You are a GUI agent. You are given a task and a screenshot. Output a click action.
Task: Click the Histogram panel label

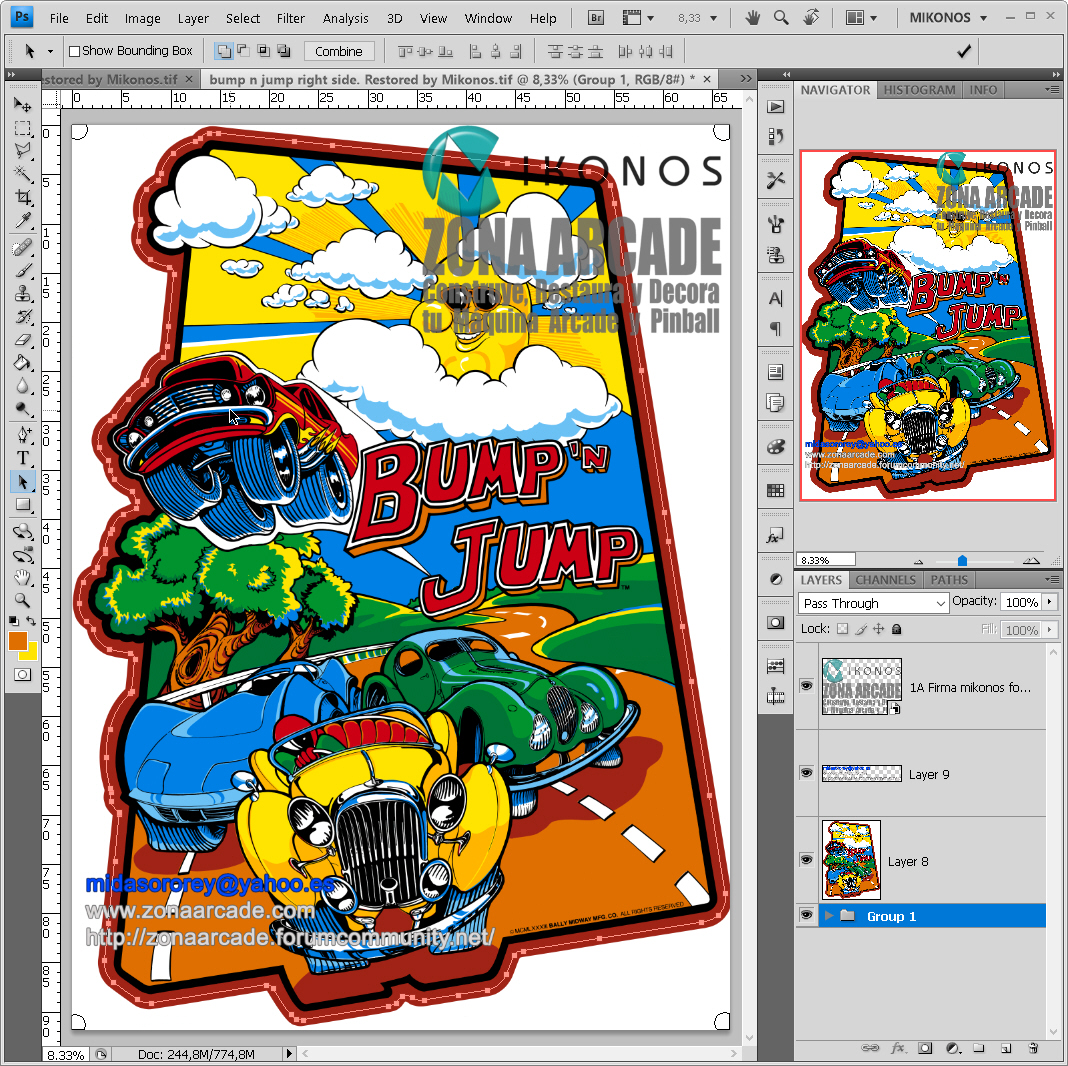[918, 89]
